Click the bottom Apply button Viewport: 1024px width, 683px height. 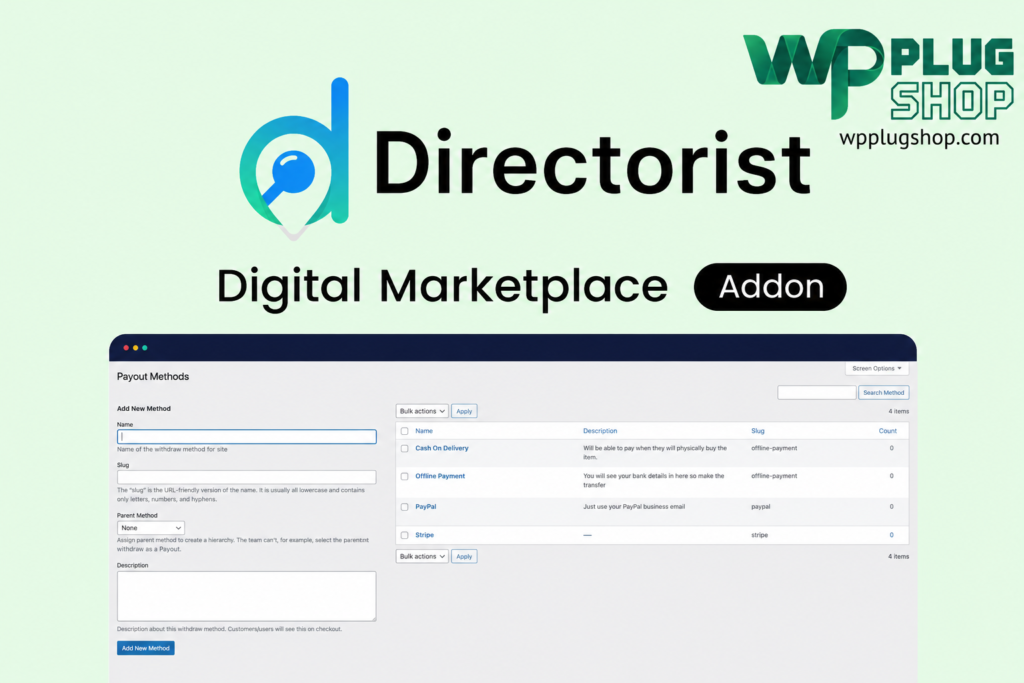(x=464, y=556)
